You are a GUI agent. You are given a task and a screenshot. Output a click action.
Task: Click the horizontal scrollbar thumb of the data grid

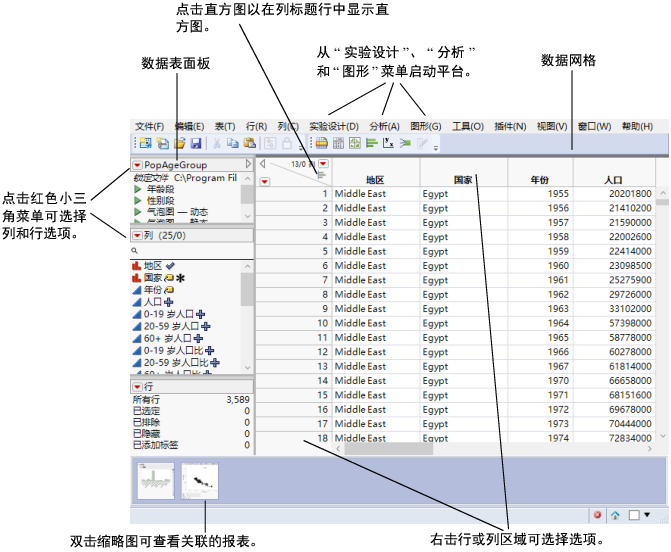(389, 449)
